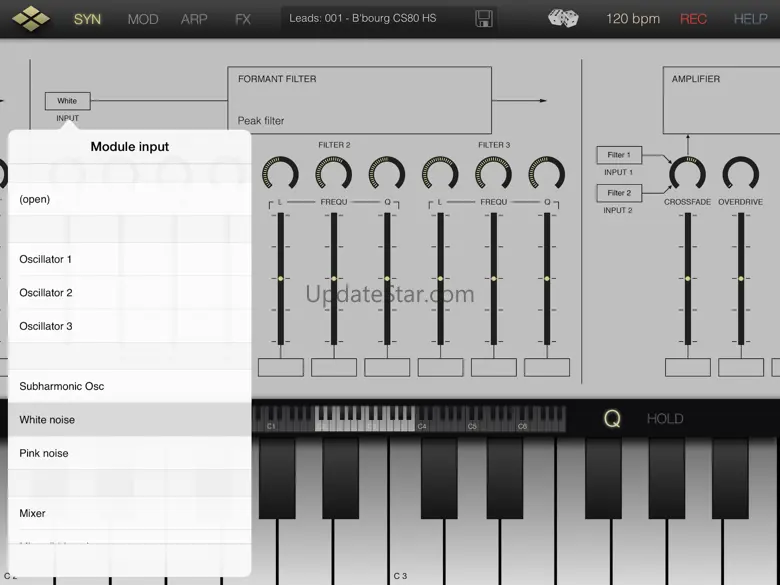Image resolution: width=780 pixels, height=585 pixels.
Task: Toggle the HOLD switch
Action: click(x=665, y=419)
